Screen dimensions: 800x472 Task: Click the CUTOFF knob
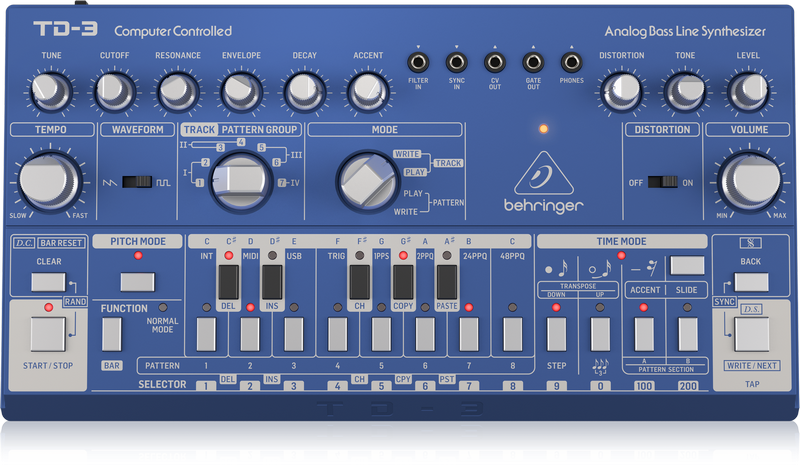pyautogui.click(x=113, y=92)
